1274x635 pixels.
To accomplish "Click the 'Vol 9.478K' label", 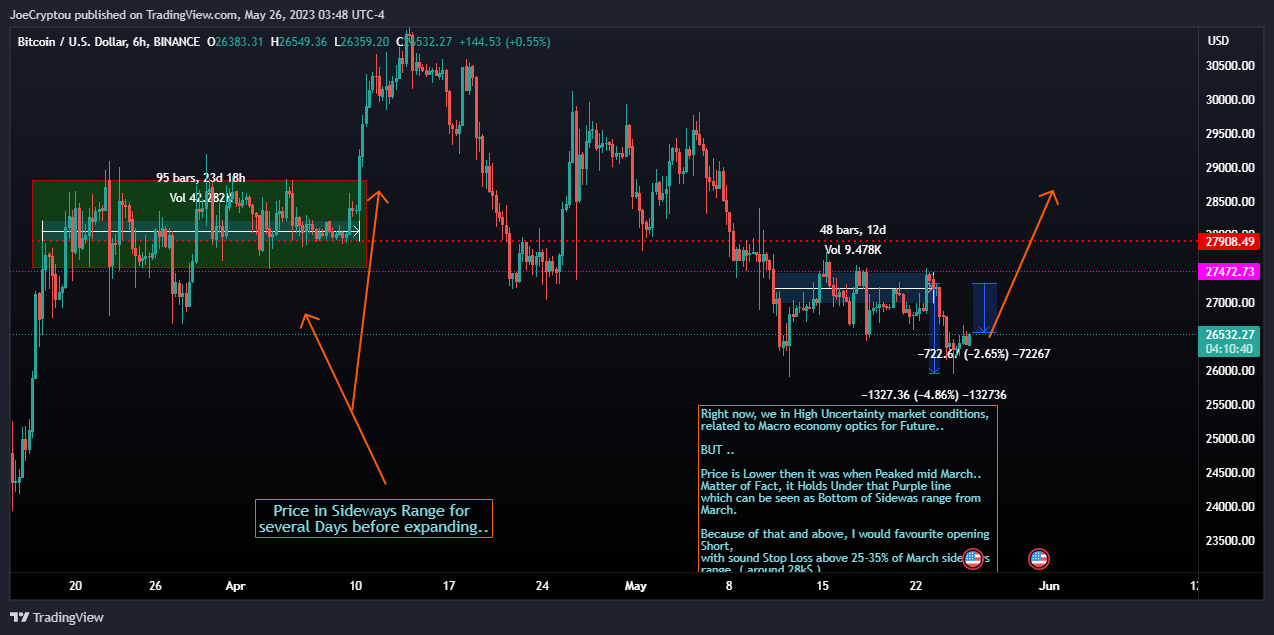I will 853,250.
